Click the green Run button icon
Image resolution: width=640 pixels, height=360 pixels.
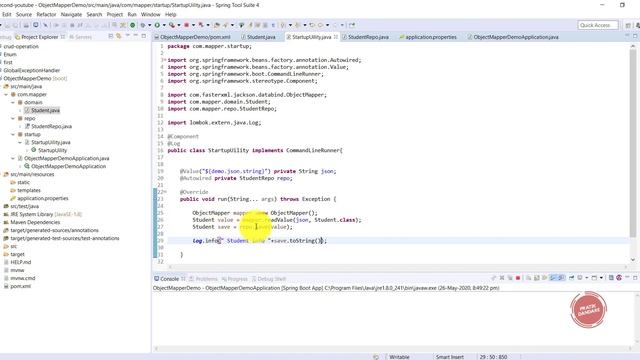tap(157, 25)
